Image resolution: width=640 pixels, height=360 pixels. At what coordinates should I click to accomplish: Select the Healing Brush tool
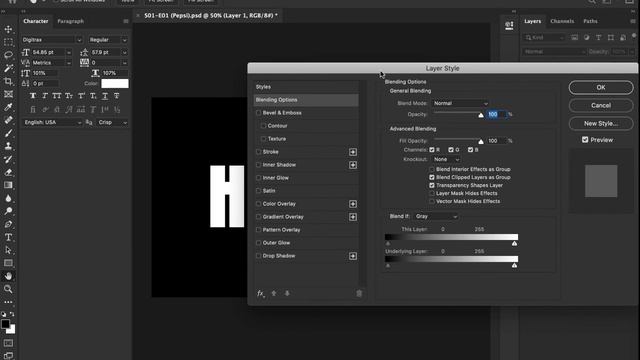[8, 120]
